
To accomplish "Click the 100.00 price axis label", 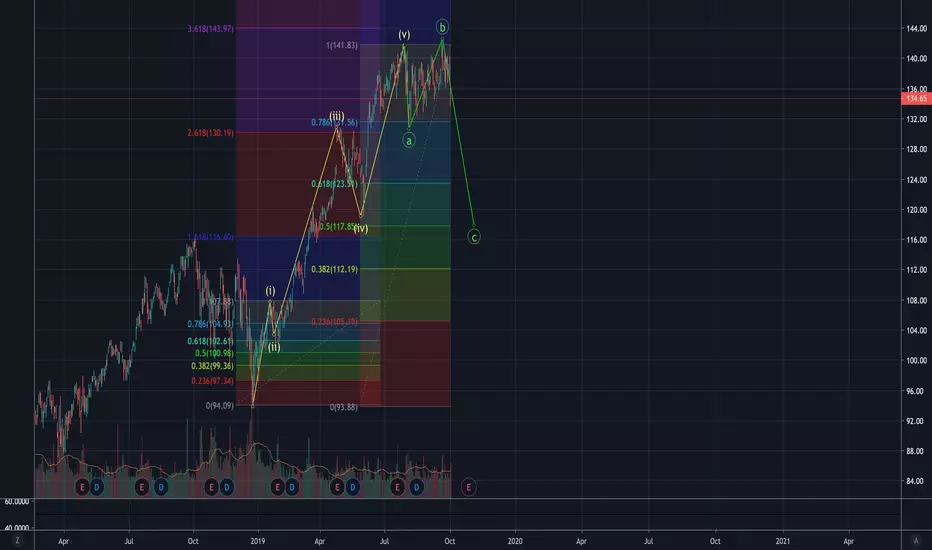I will click(x=917, y=360).
